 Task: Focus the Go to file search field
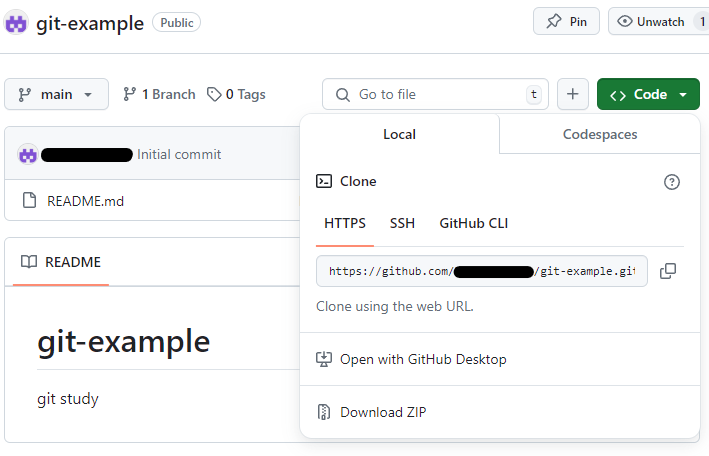coord(435,94)
